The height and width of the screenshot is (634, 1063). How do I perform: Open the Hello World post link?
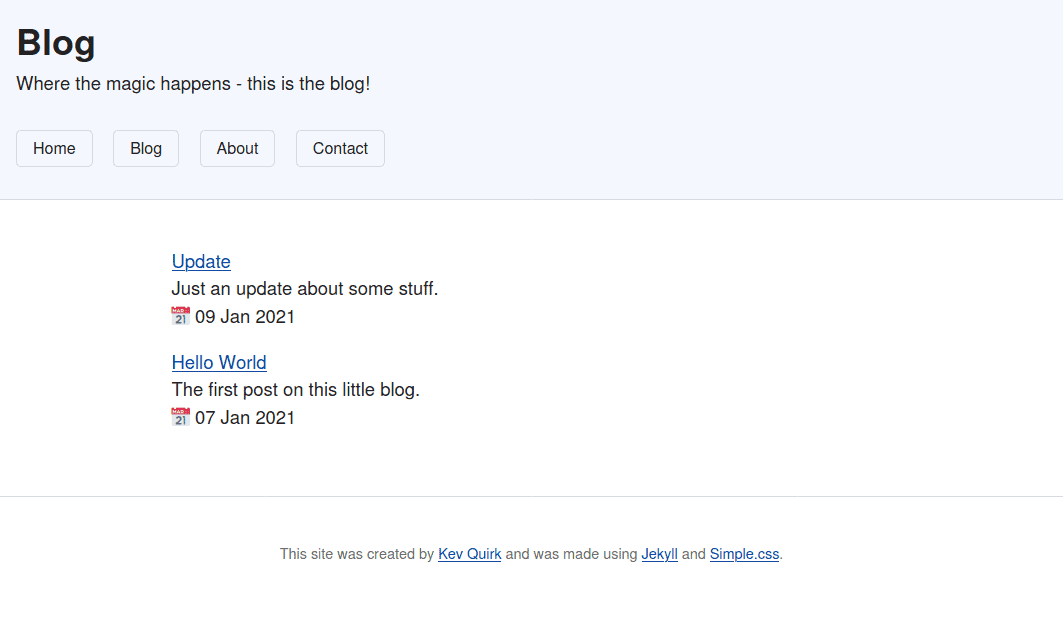coord(219,362)
